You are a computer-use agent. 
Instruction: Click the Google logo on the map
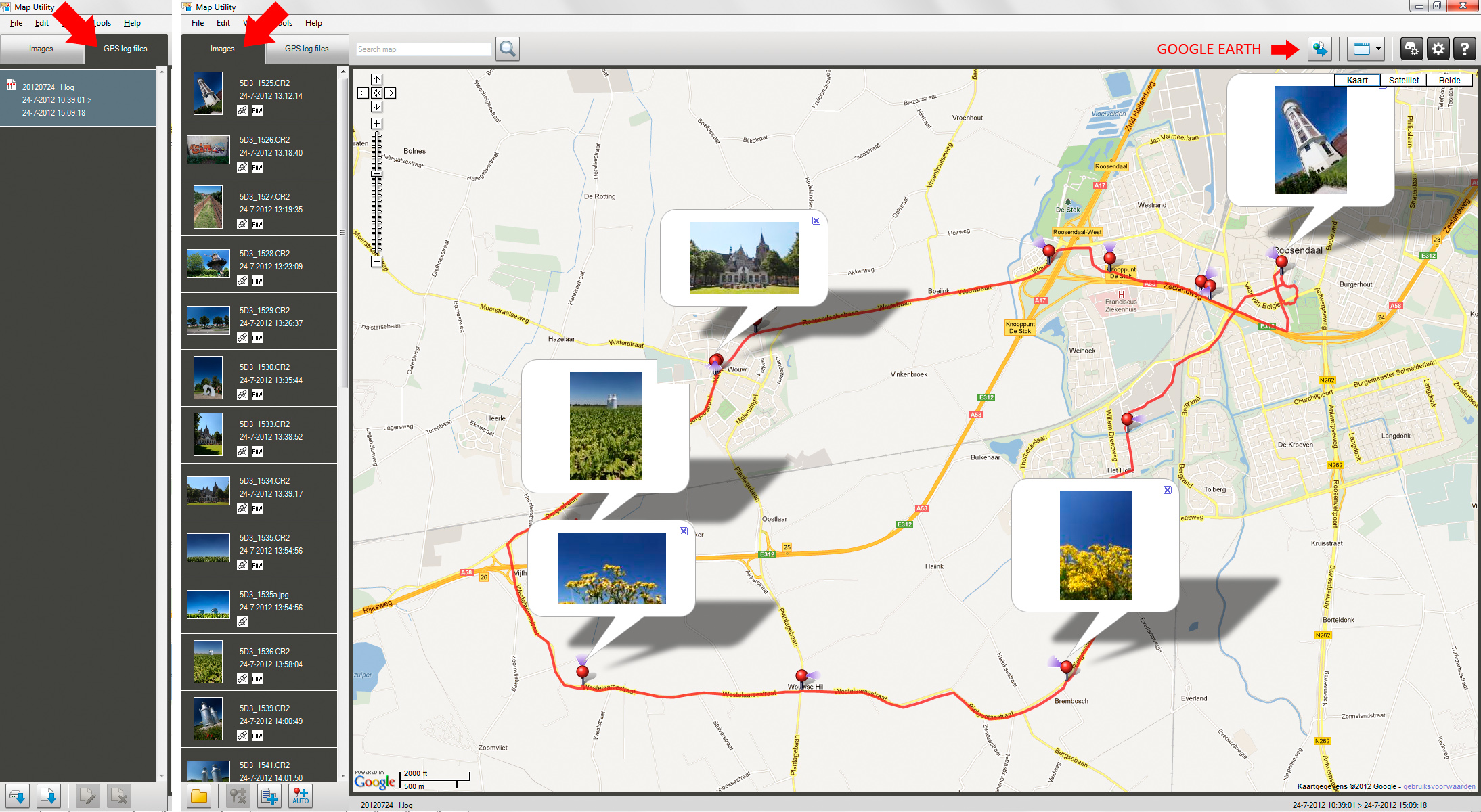coord(374,782)
